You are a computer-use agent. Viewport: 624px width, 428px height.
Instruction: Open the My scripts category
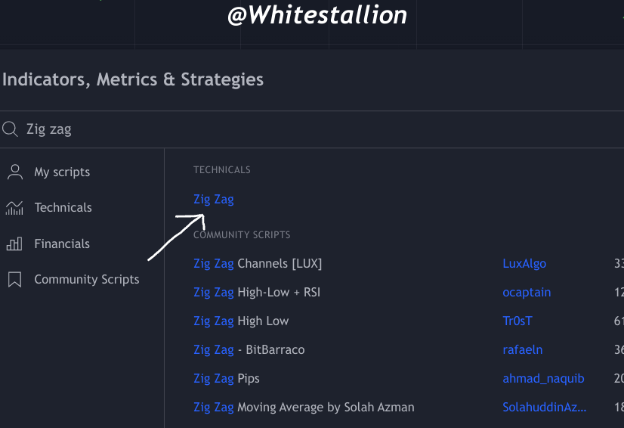point(62,172)
